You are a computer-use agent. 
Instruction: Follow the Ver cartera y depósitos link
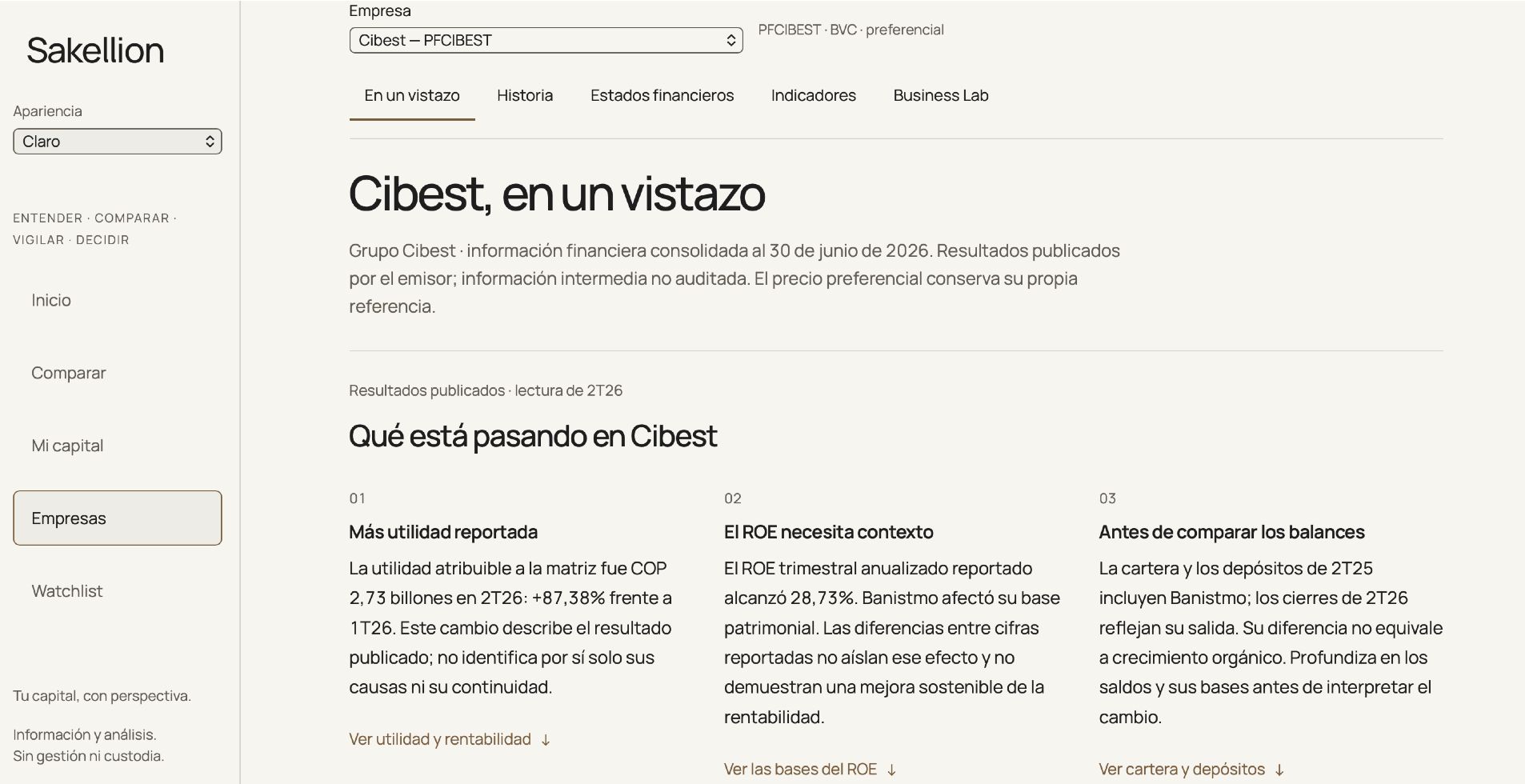[1192, 770]
